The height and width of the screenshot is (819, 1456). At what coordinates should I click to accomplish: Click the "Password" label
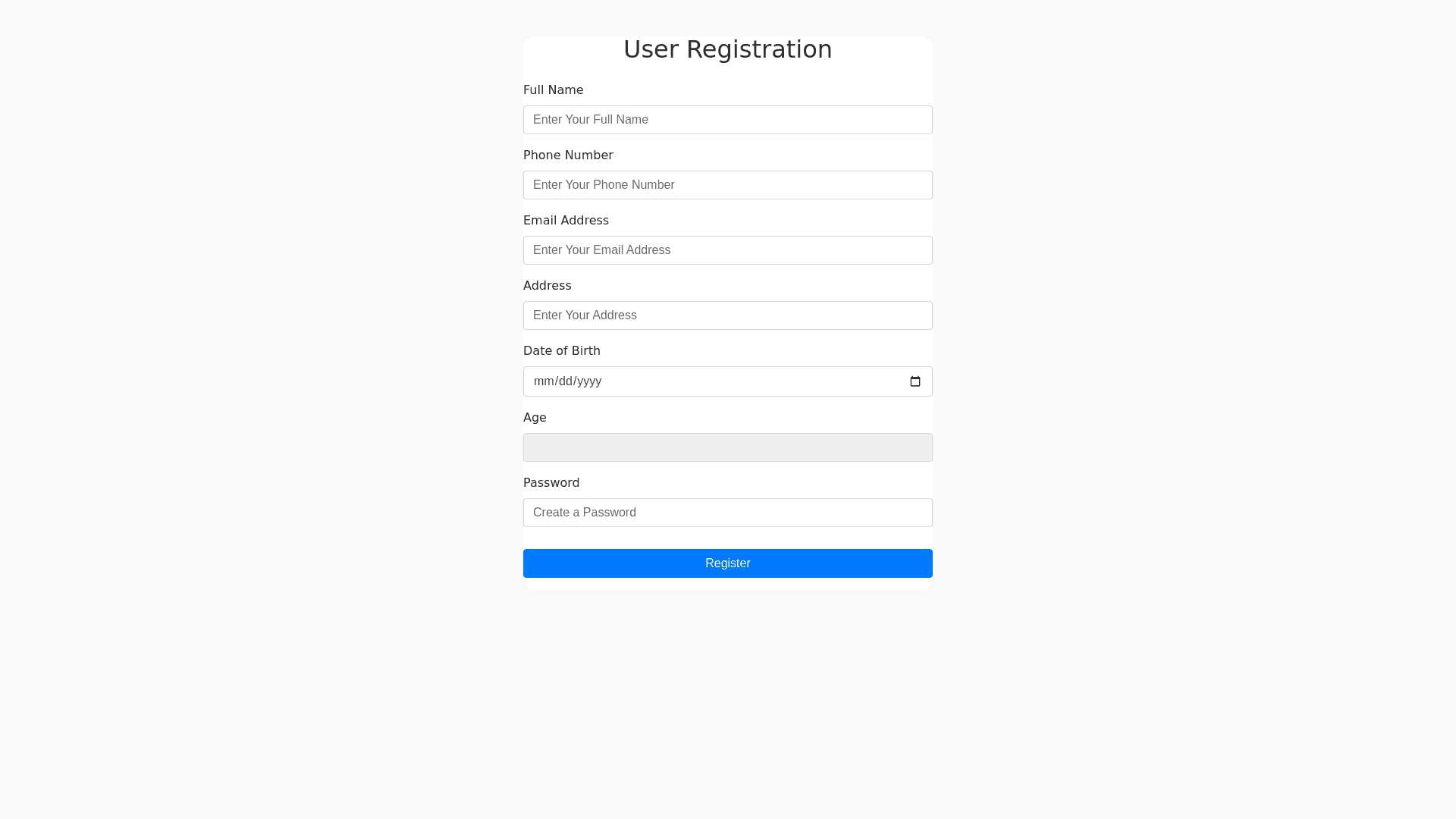pyautogui.click(x=551, y=483)
